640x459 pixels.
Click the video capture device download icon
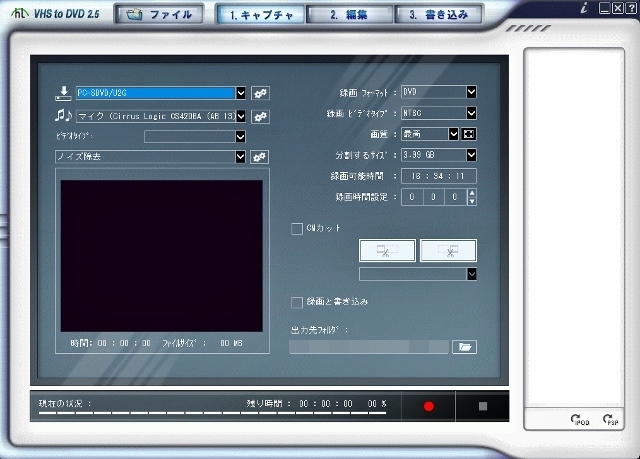[x=63, y=93]
